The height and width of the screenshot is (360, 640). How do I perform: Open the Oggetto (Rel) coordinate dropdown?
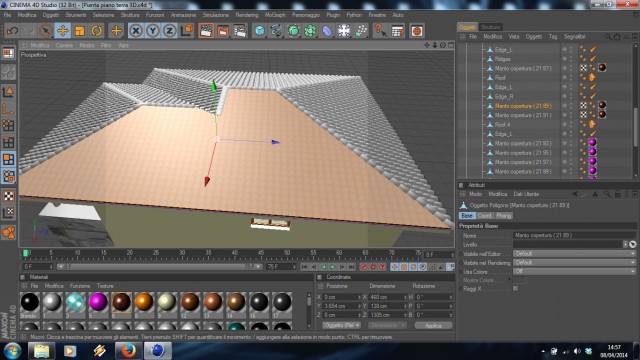point(342,325)
